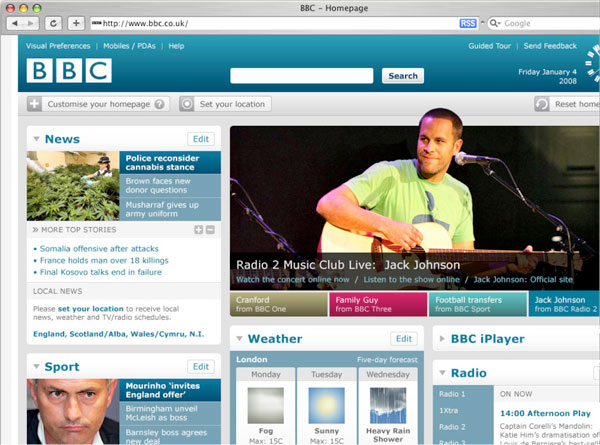Open the Google search magnifier dropdown
This screenshot has width=600, height=445.
(495, 23)
